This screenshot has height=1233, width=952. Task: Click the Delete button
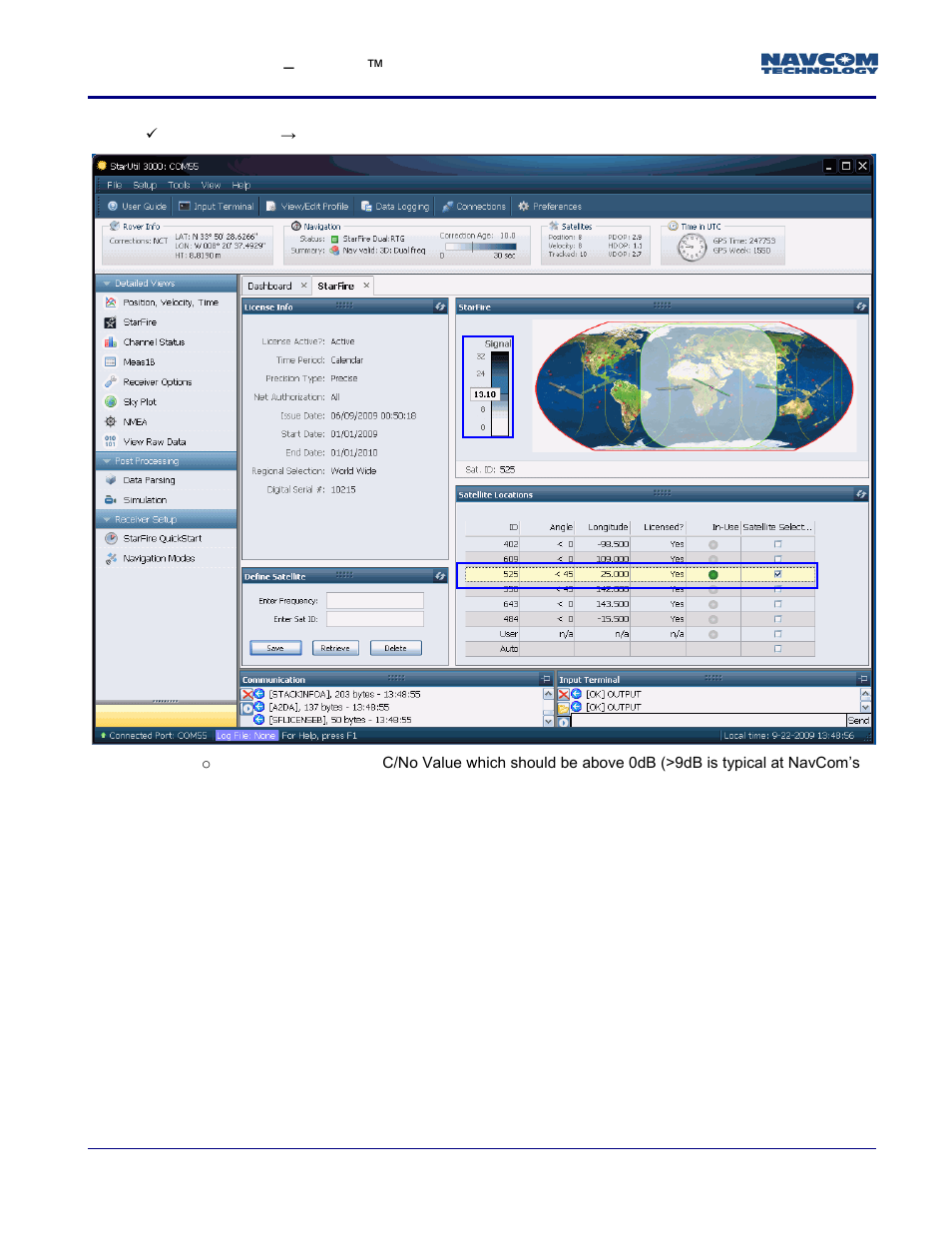pos(395,648)
